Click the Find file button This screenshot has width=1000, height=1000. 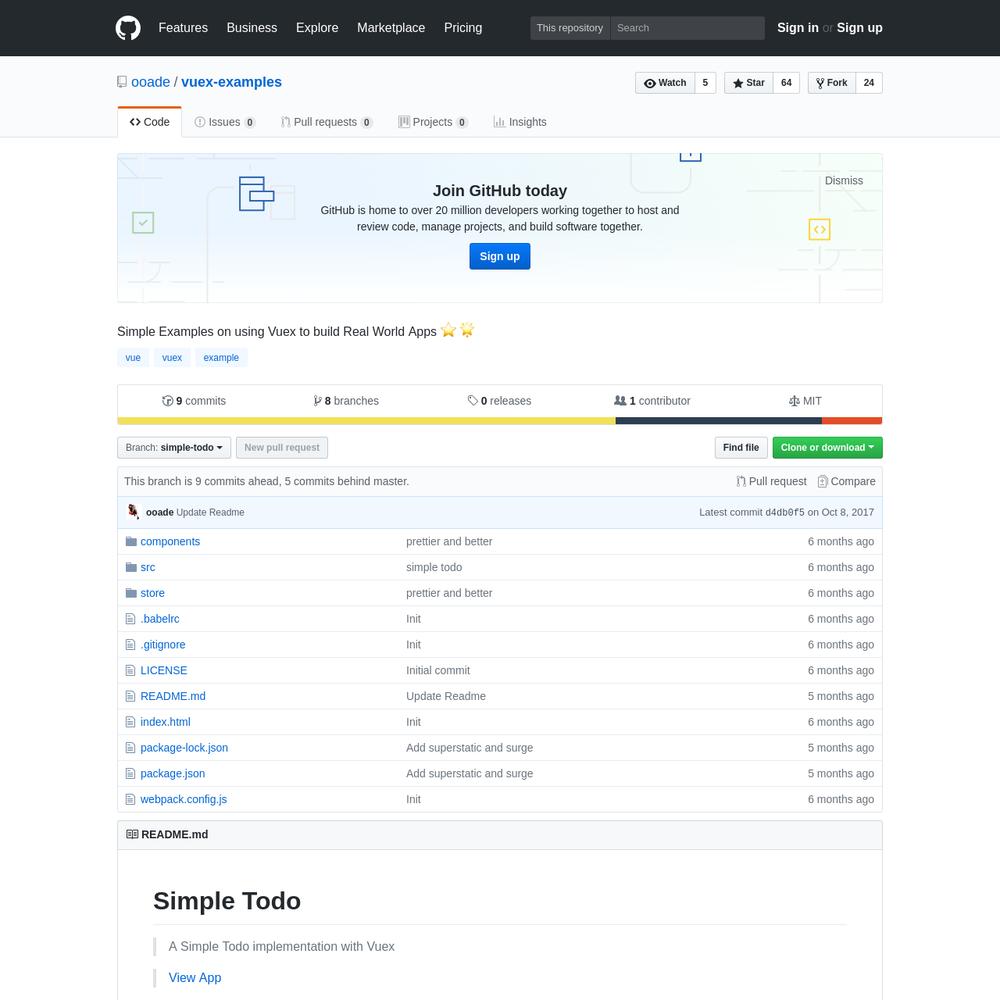tap(741, 448)
